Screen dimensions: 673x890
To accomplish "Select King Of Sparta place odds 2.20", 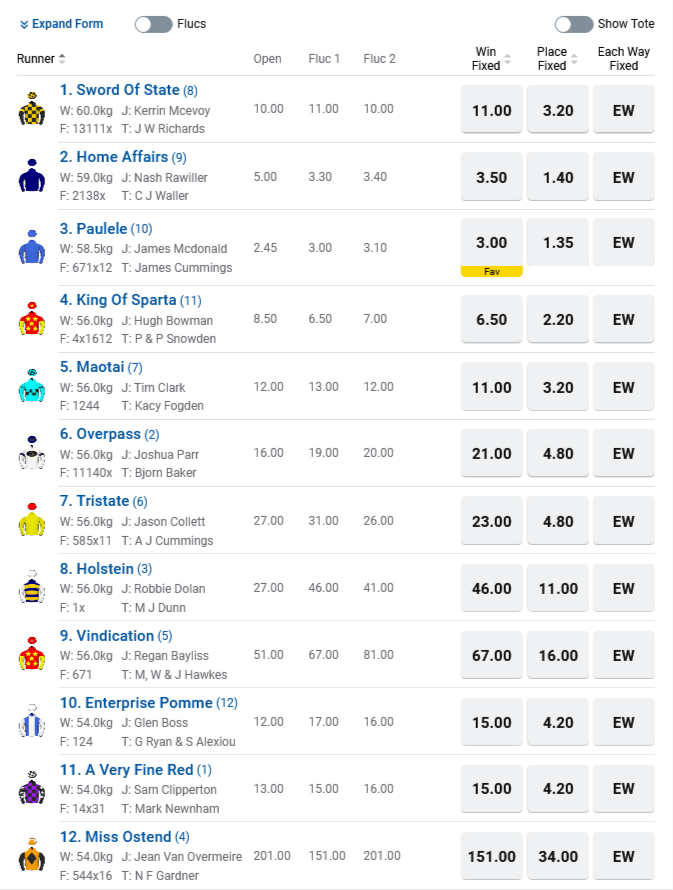I will click(558, 320).
